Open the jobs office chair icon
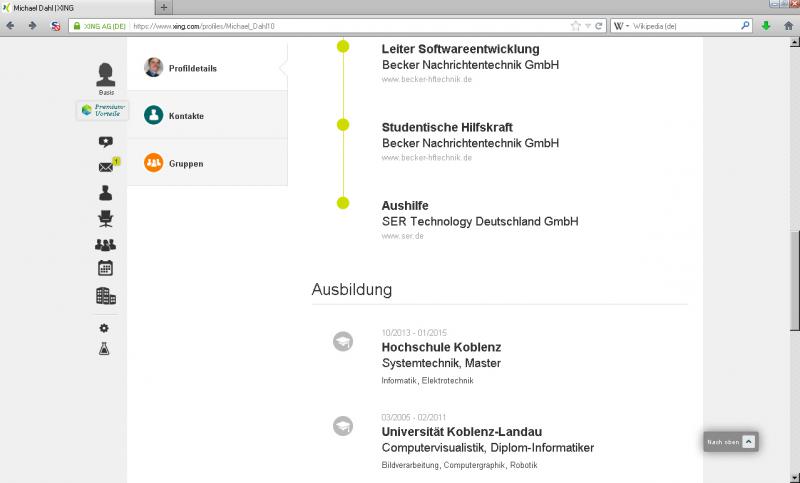 (105, 219)
